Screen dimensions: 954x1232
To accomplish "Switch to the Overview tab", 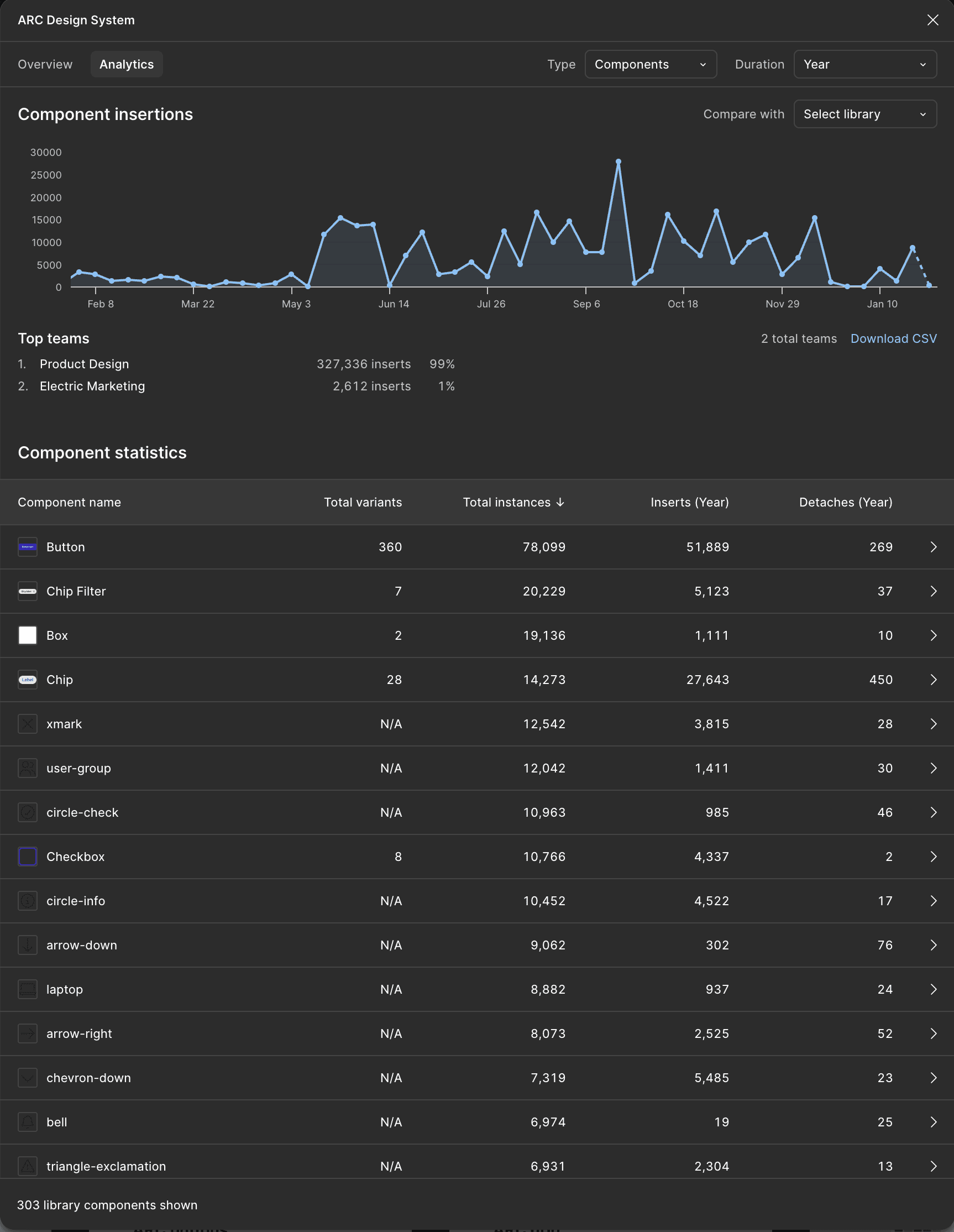I will coord(45,64).
